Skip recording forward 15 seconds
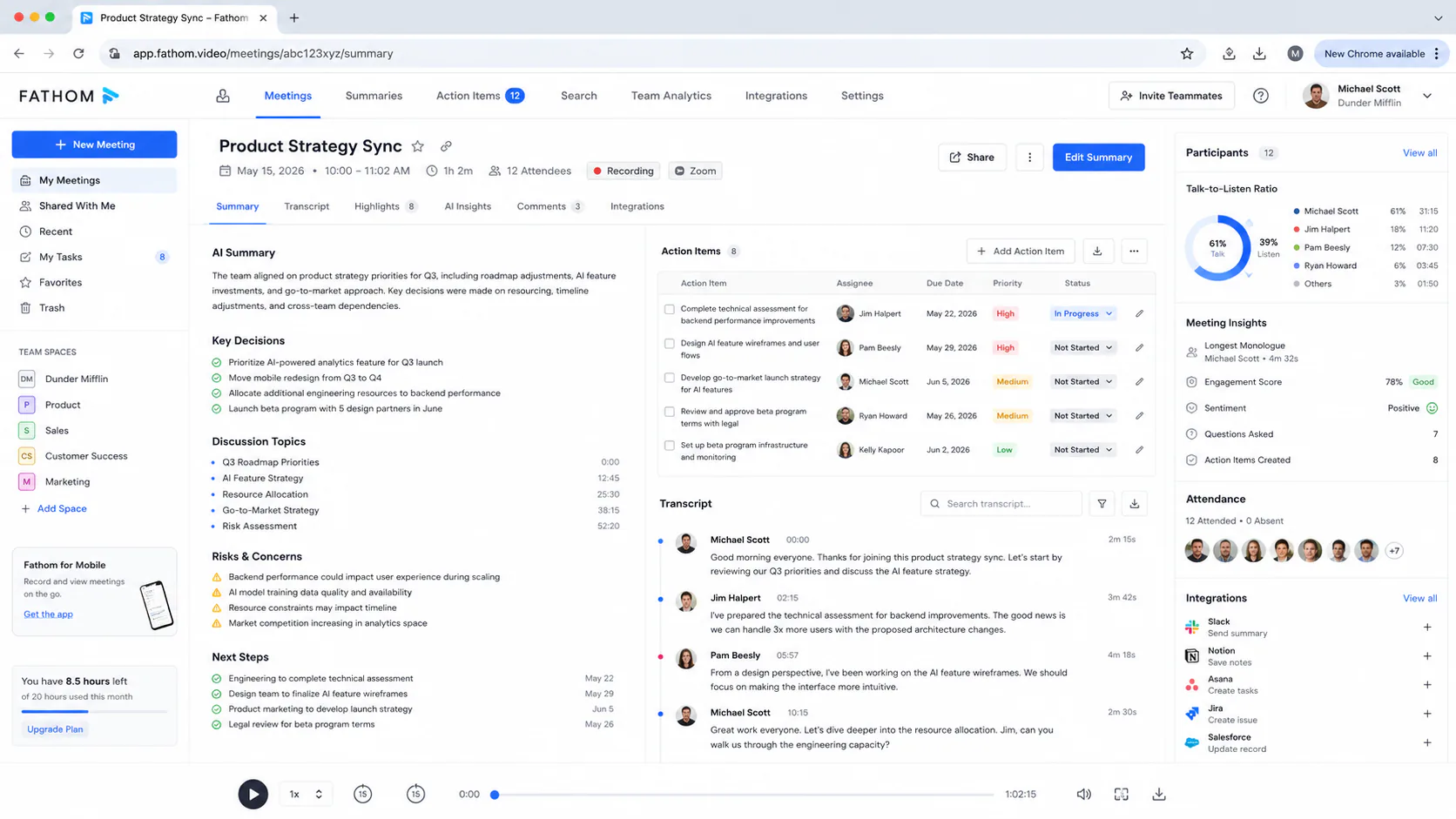This screenshot has width=1456, height=819. click(x=416, y=794)
